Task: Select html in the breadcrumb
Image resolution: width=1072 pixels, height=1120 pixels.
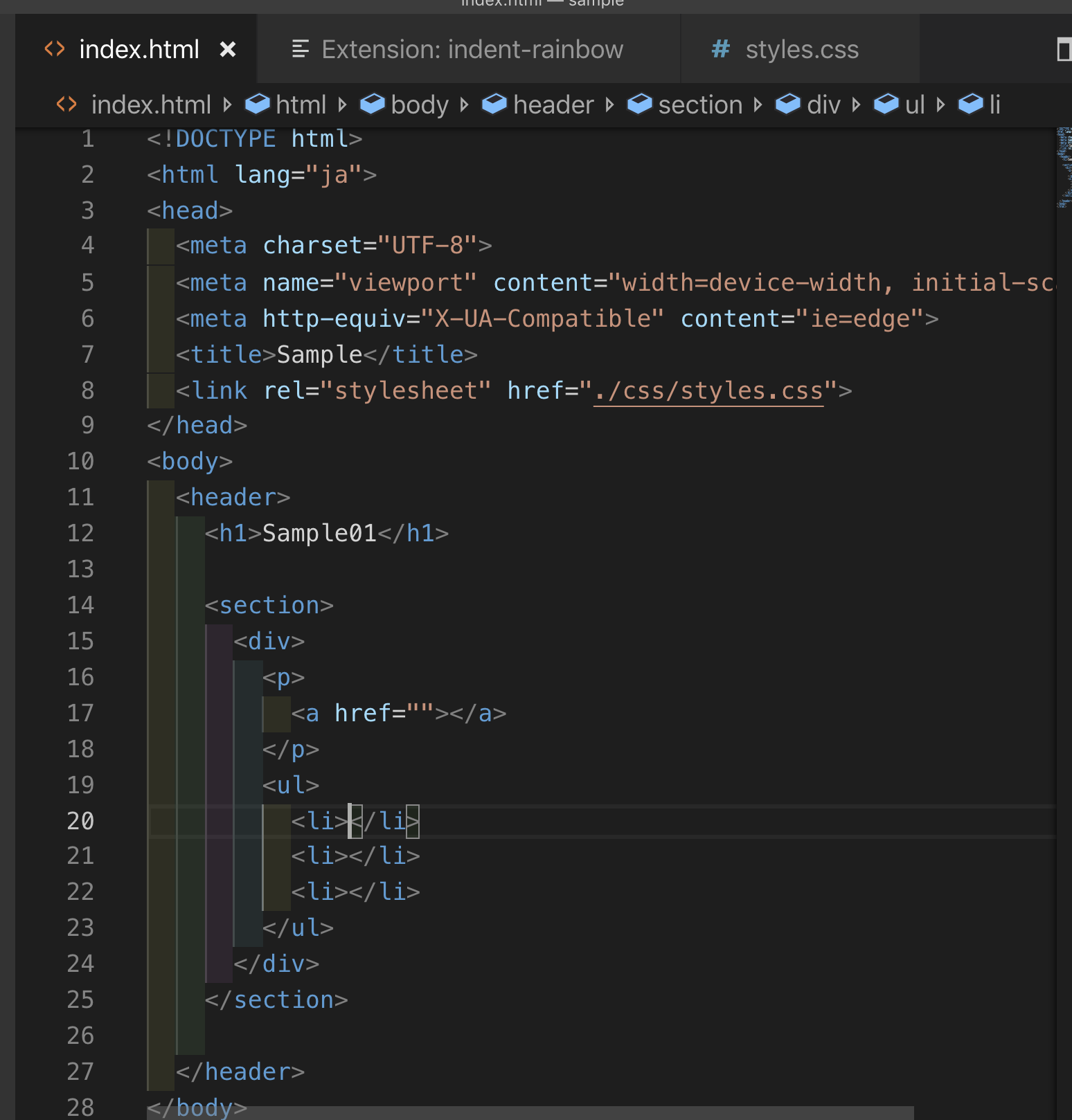Action: pos(301,105)
